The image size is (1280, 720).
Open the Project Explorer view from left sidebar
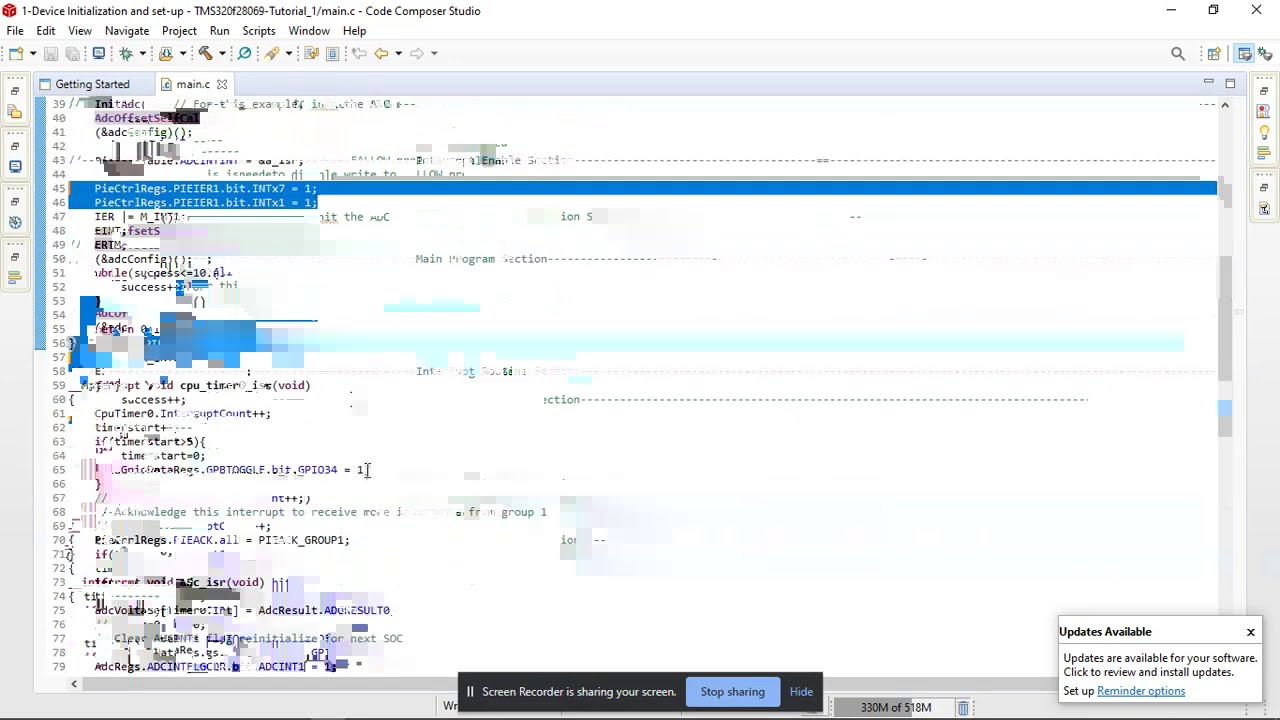(15, 112)
